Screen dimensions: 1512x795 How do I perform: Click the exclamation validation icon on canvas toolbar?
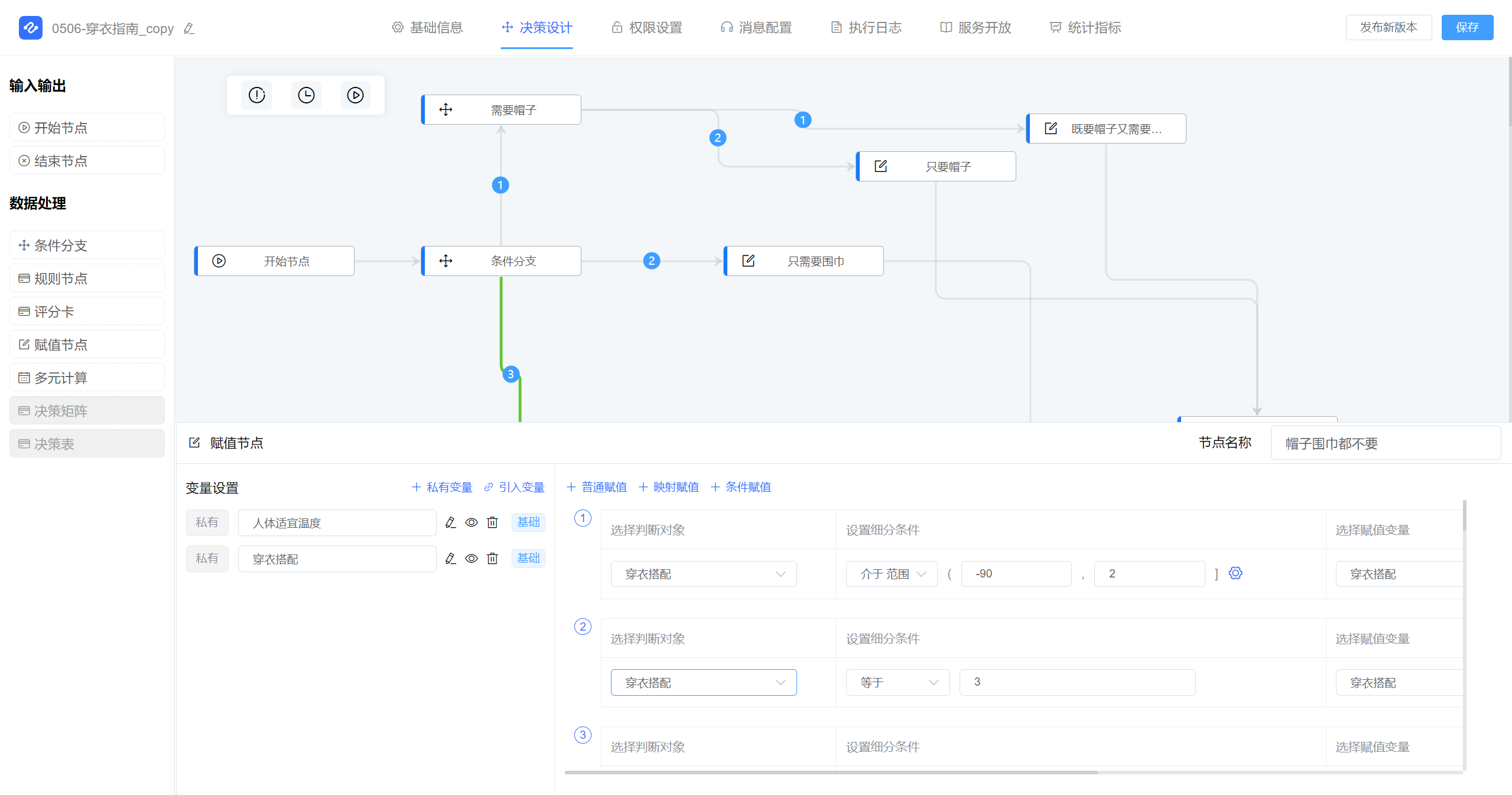(256, 95)
